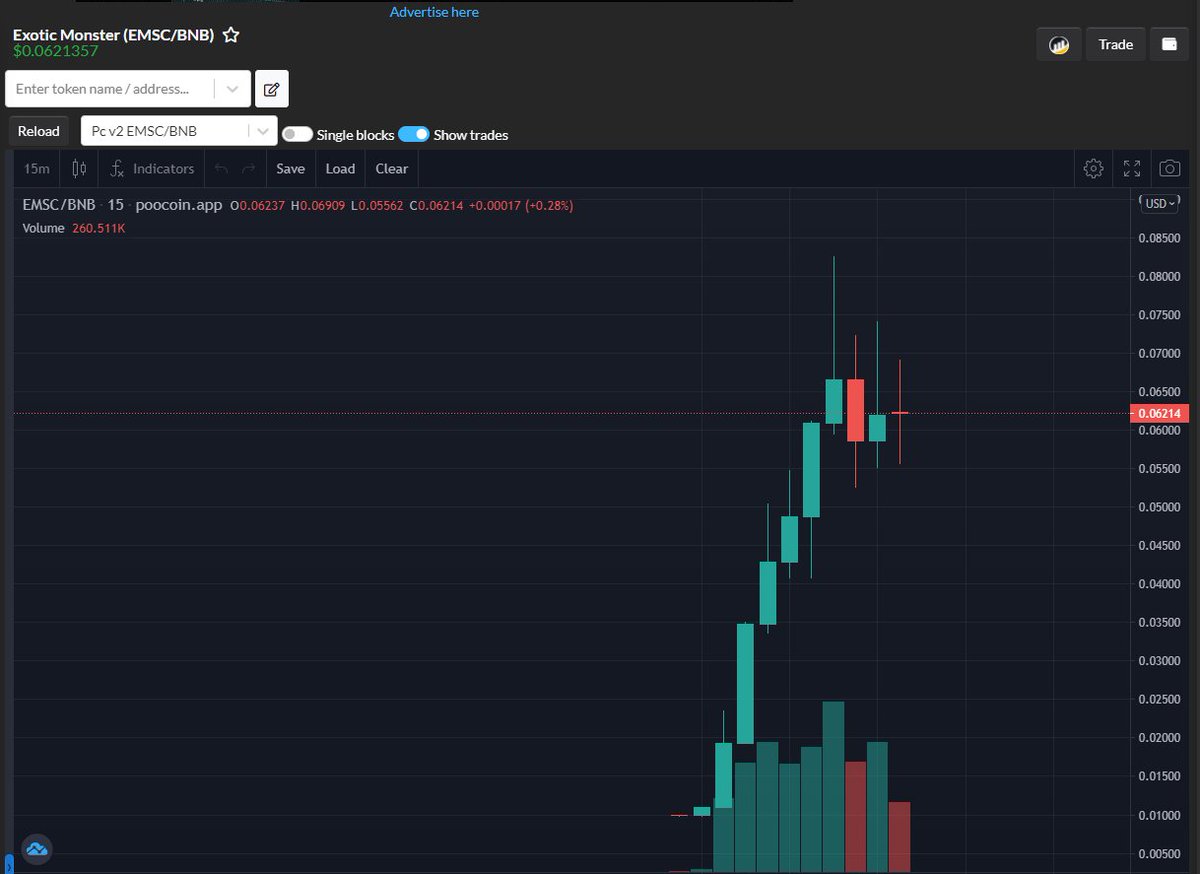Open the Indicators menu
1200x874 pixels.
[152, 169]
